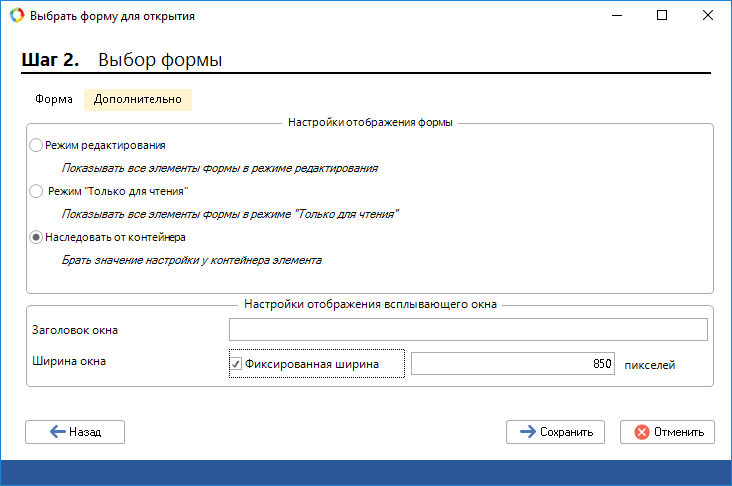This screenshot has height=486, width=732.
Task: Click "Настройки отображения всплывающего окна" group title
Action: pos(370,304)
